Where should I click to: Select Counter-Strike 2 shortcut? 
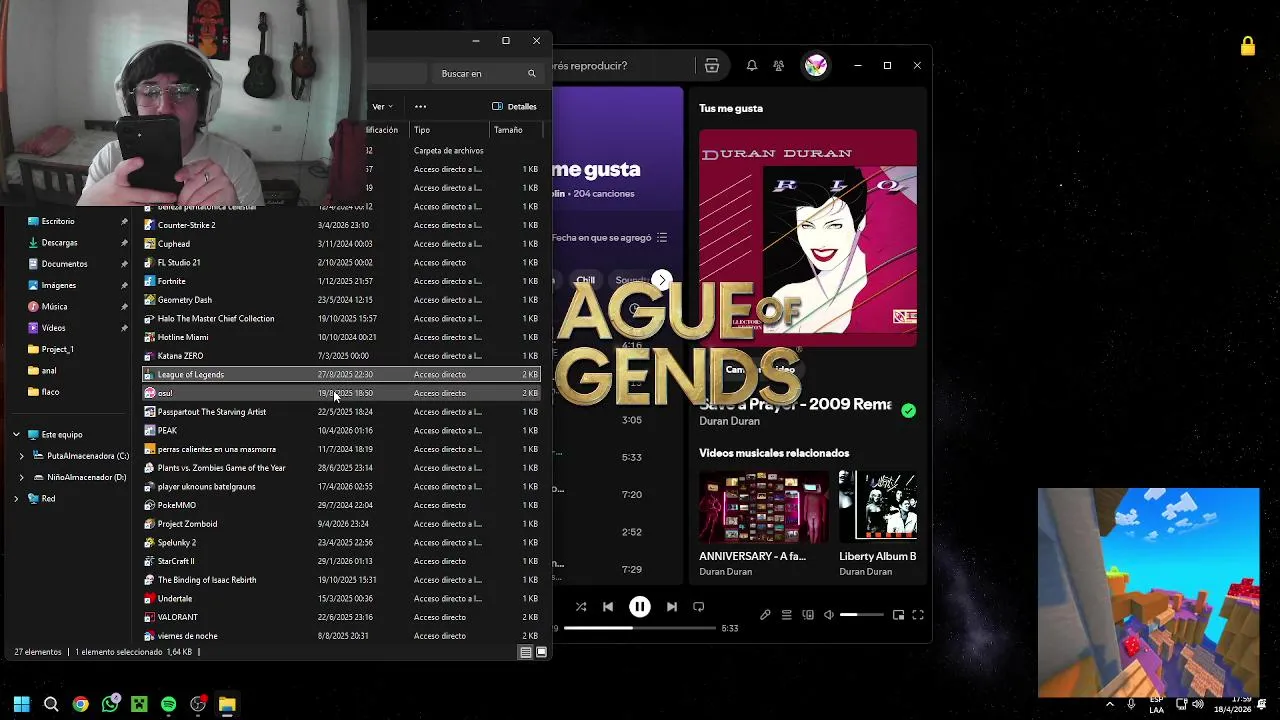click(341, 225)
